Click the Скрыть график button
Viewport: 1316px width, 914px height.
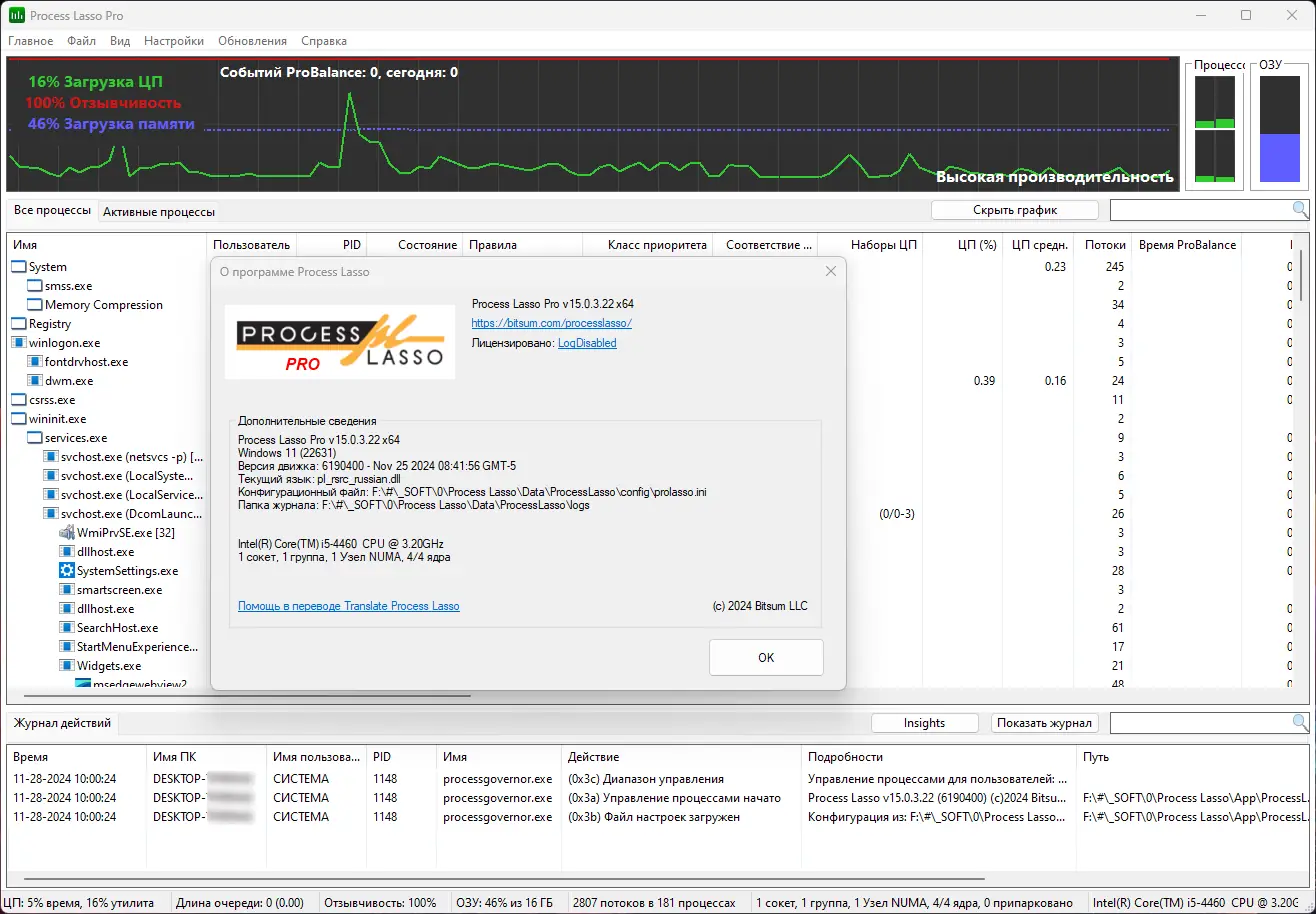click(1015, 210)
